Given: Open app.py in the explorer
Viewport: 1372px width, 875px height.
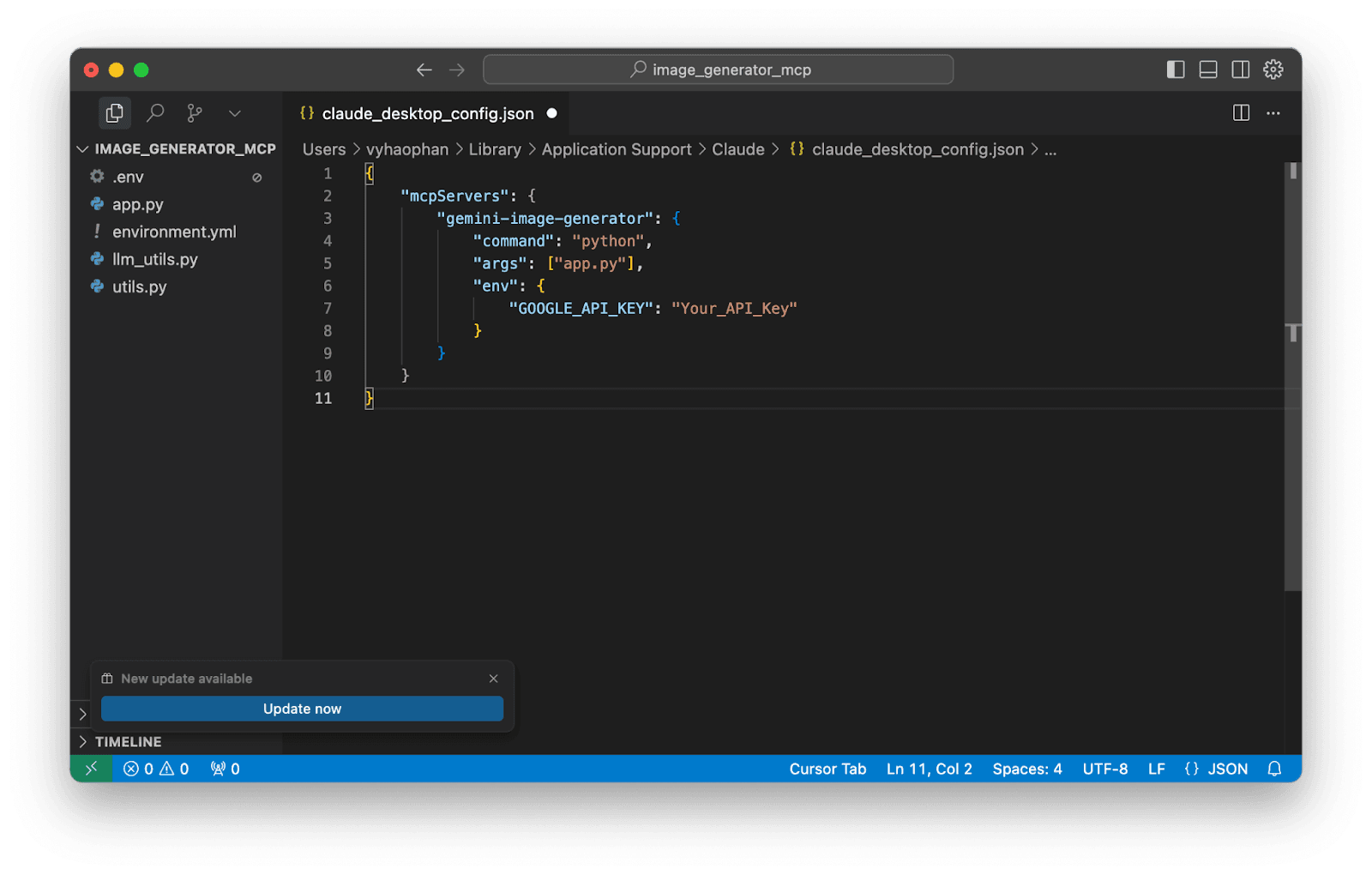Looking at the screenshot, I should click(177, 204).
